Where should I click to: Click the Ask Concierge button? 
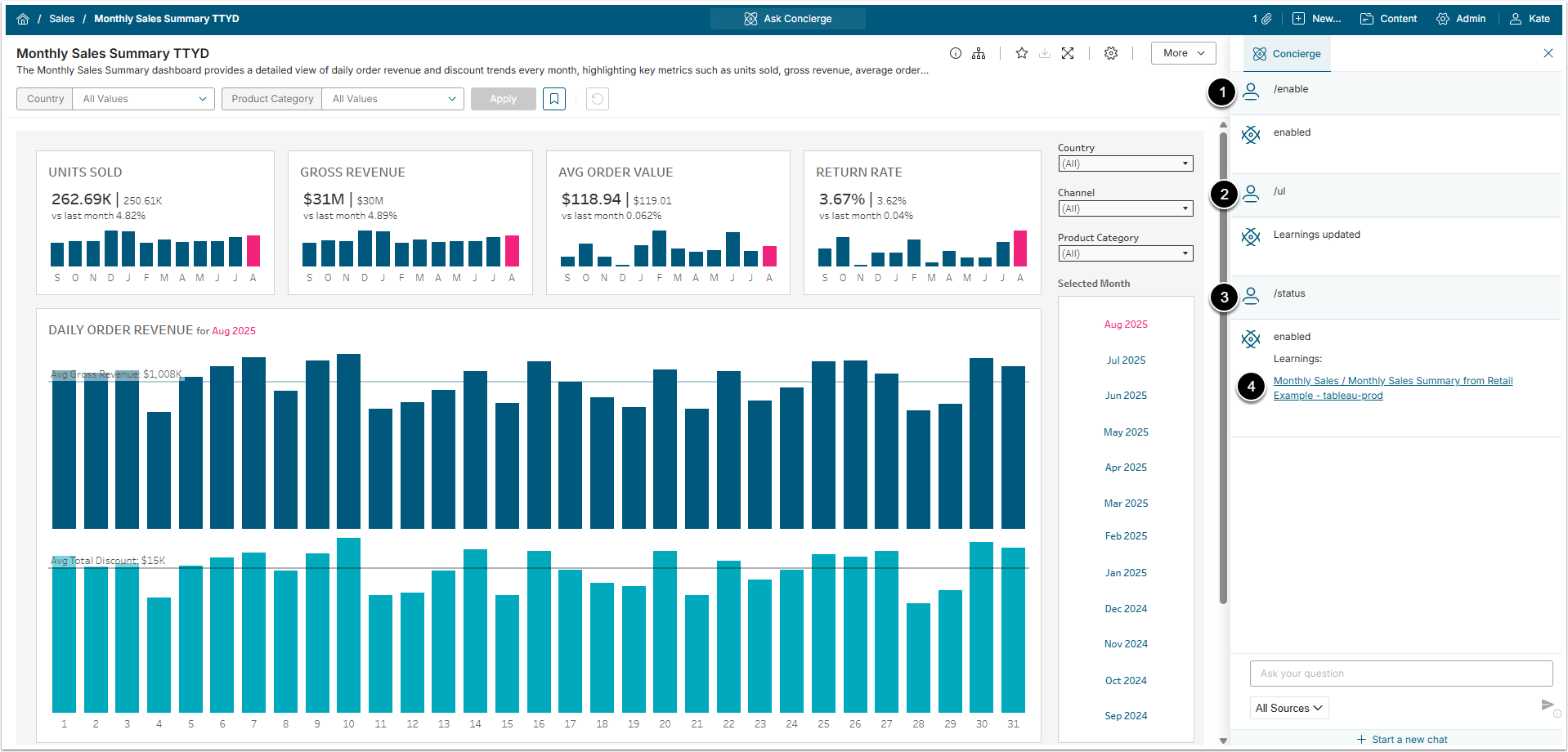coord(787,19)
